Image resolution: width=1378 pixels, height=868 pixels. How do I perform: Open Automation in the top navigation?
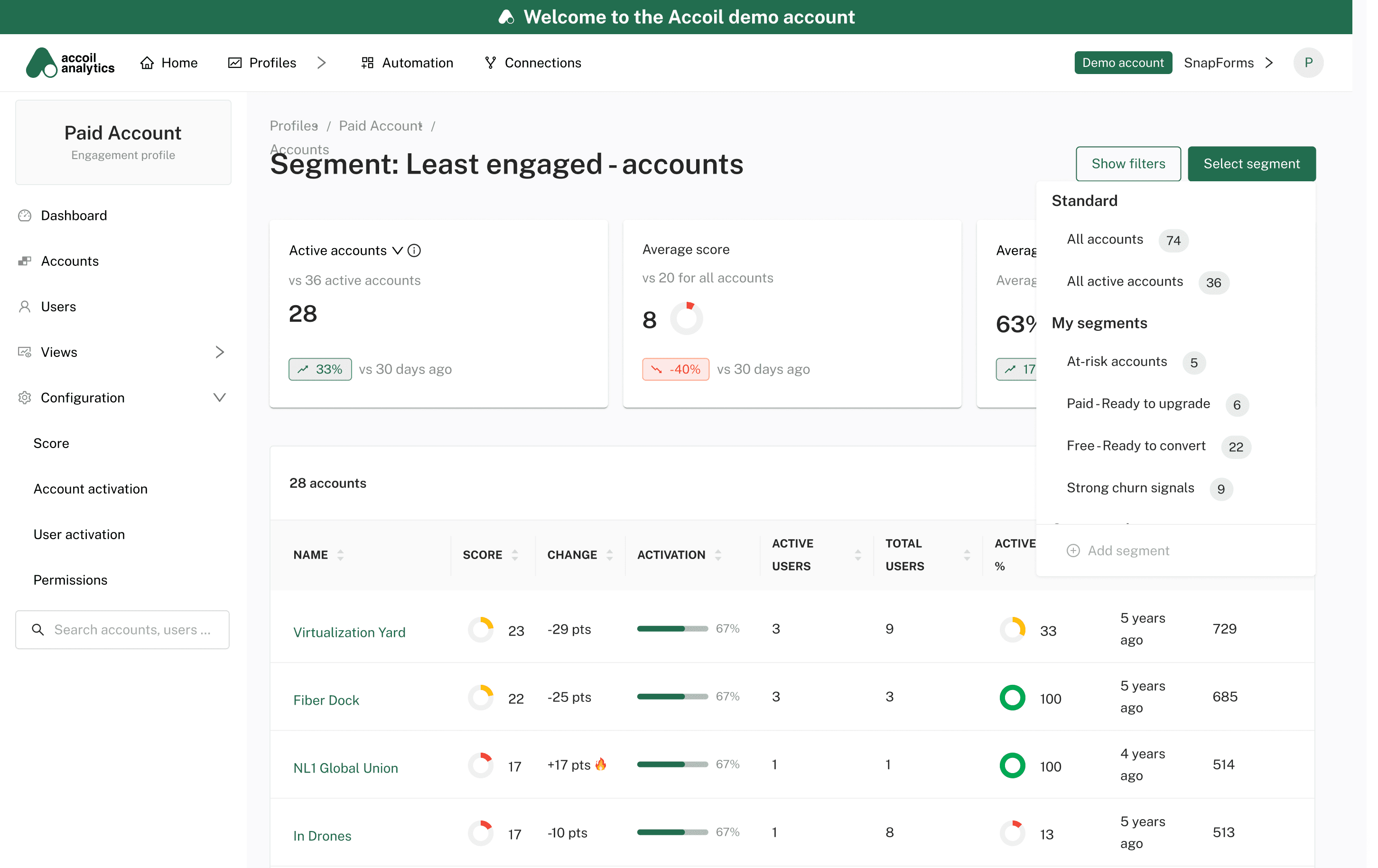(407, 62)
